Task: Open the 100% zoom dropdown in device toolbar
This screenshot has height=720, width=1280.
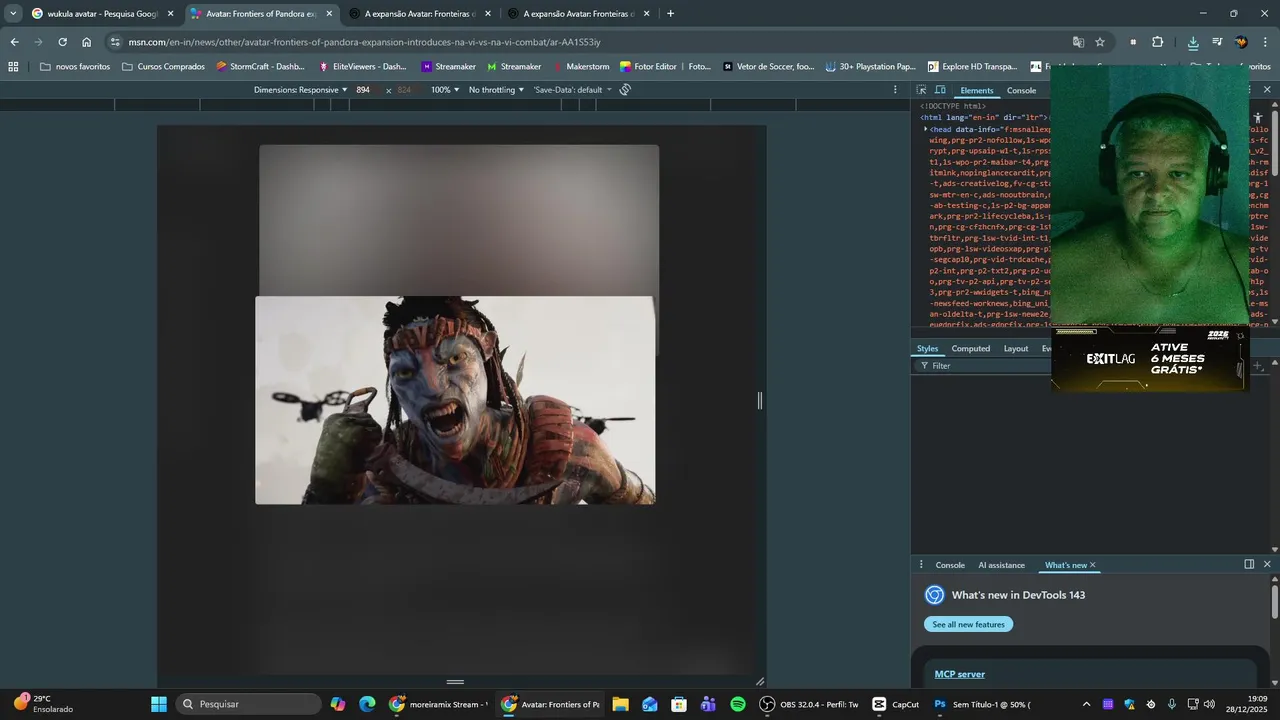Action: coord(445,90)
